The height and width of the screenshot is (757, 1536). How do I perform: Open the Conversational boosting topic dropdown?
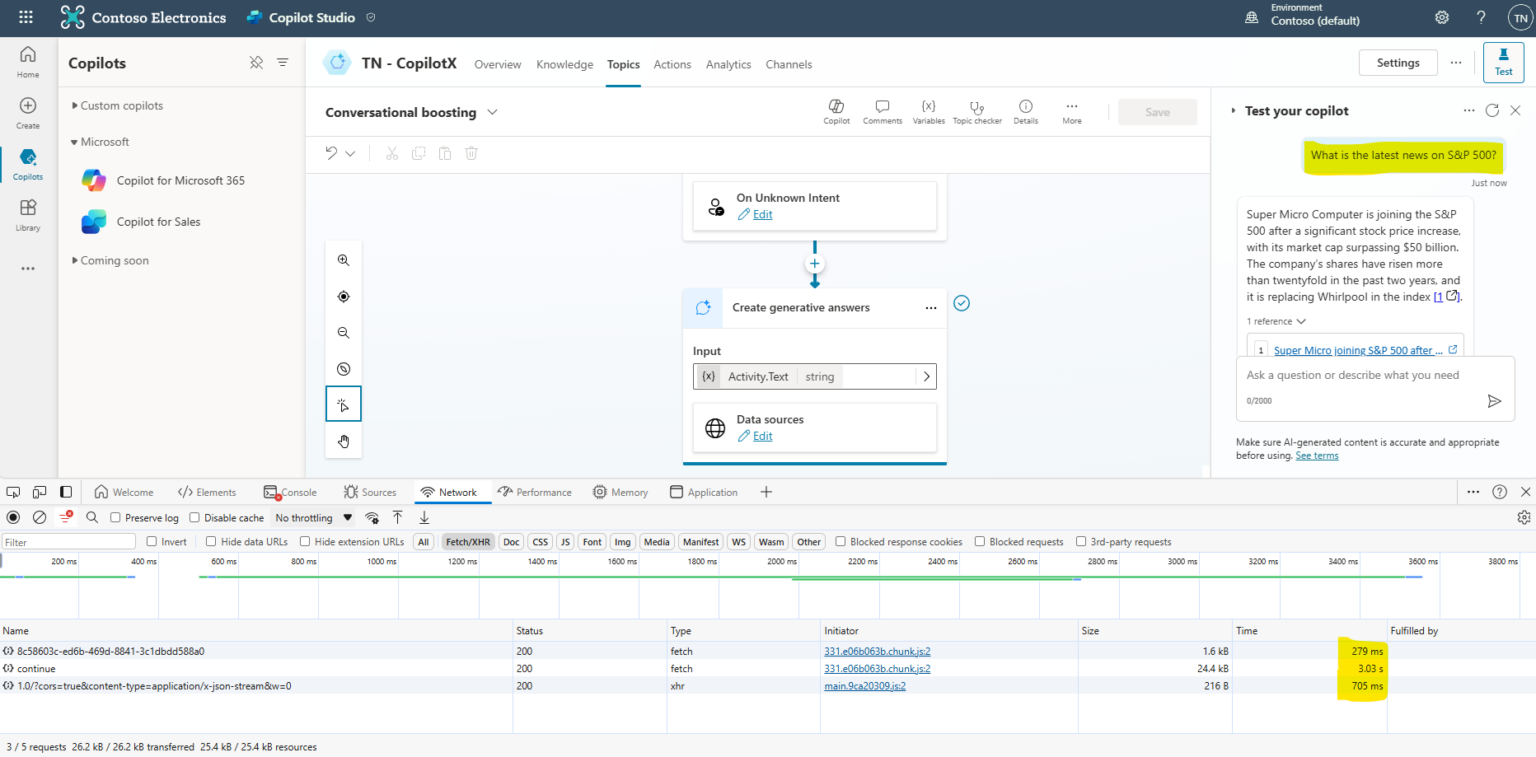492,112
